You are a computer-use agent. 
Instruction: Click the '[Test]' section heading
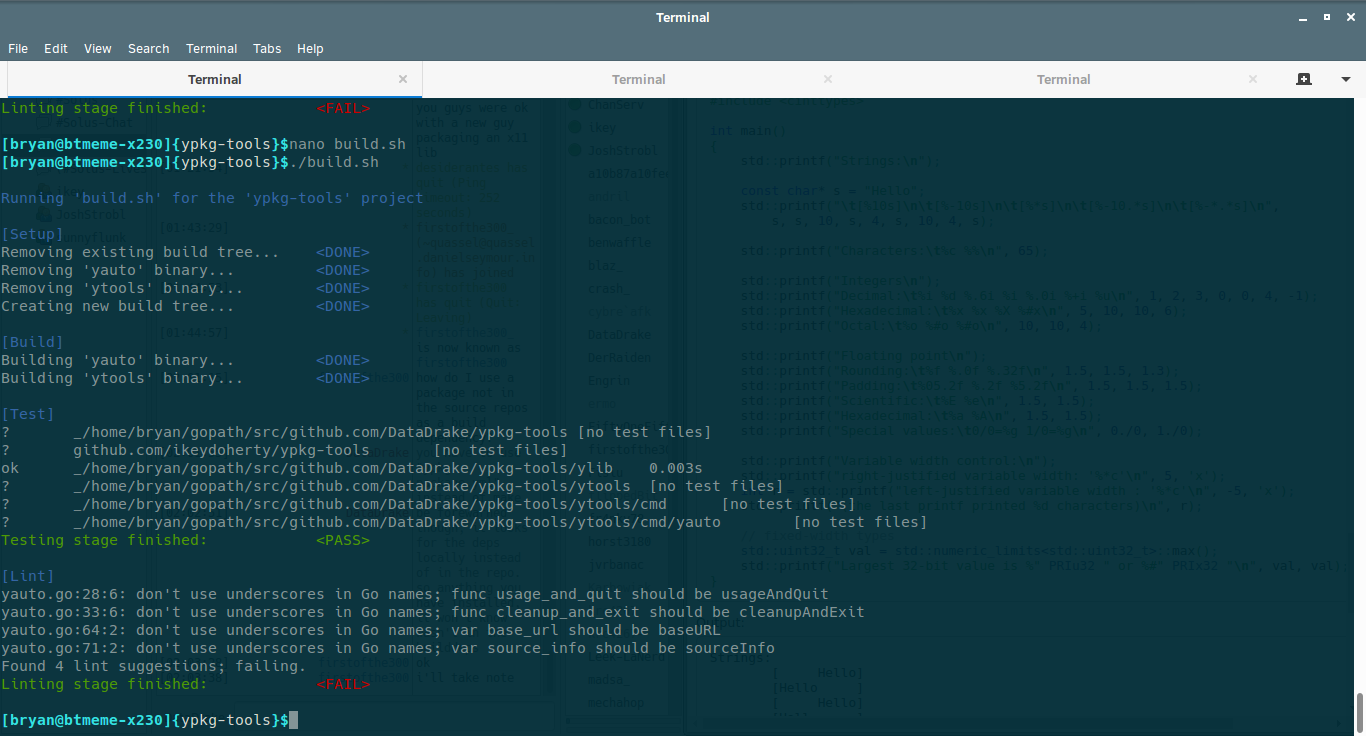pos(28,414)
